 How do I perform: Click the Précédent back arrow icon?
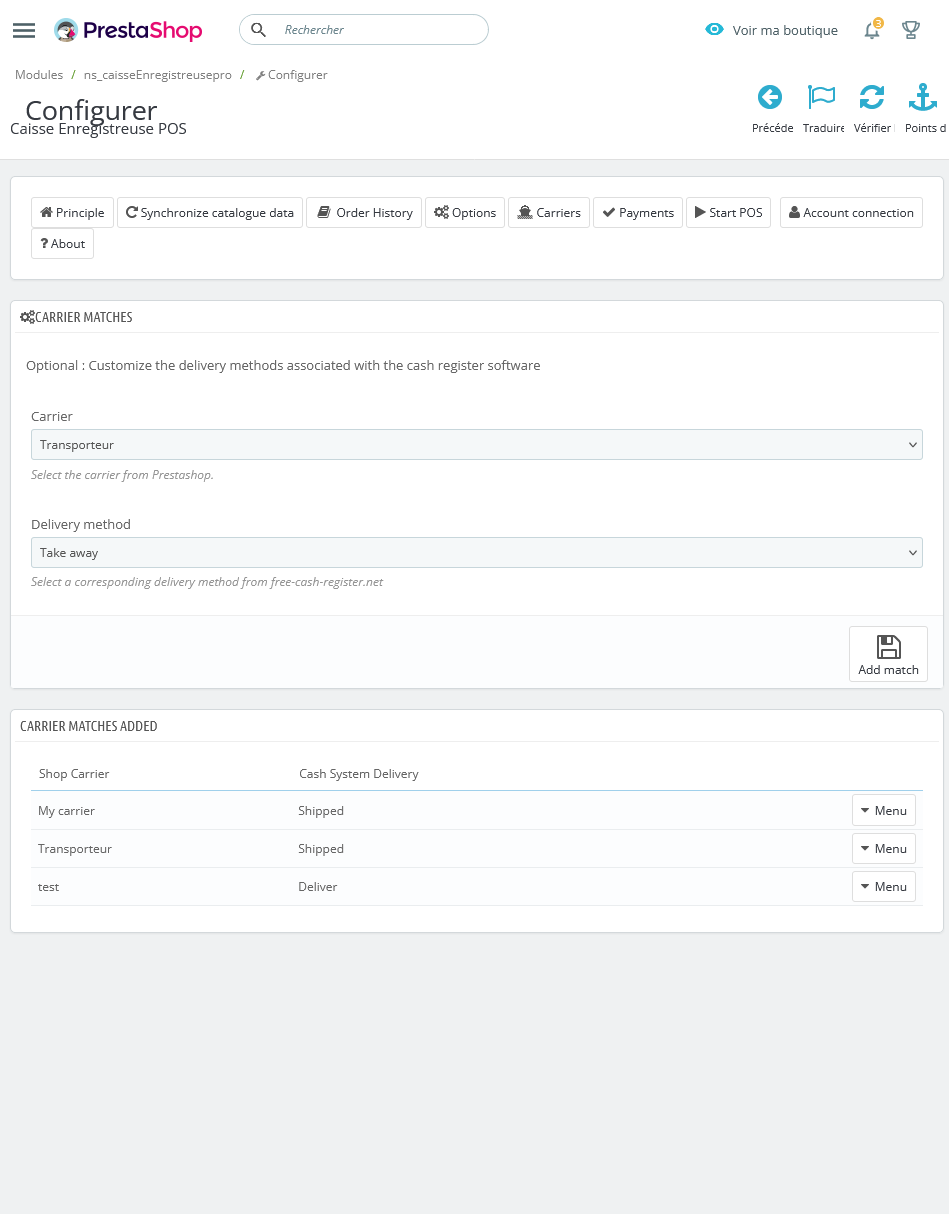click(770, 97)
